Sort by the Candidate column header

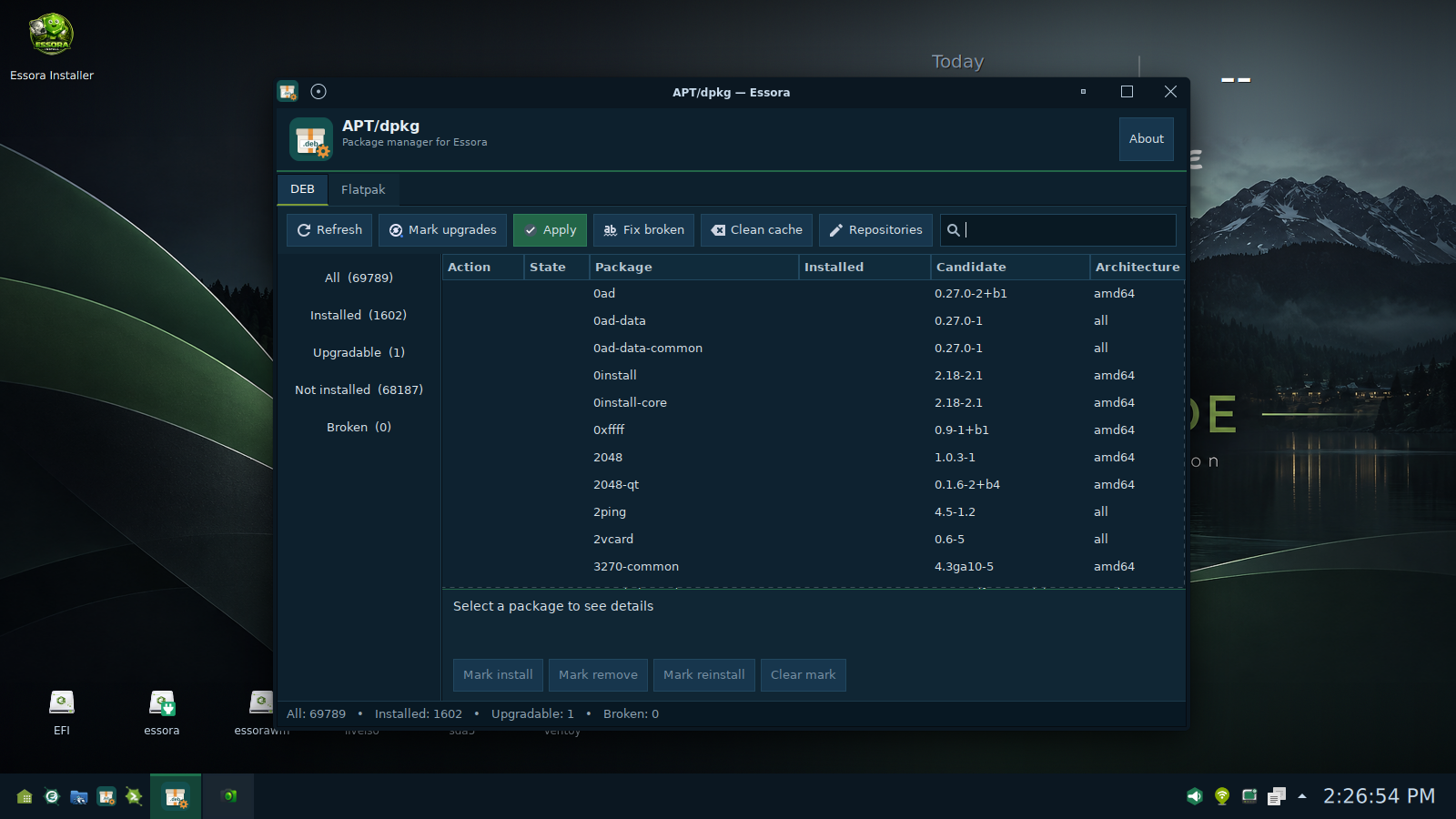click(x=1009, y=267)
